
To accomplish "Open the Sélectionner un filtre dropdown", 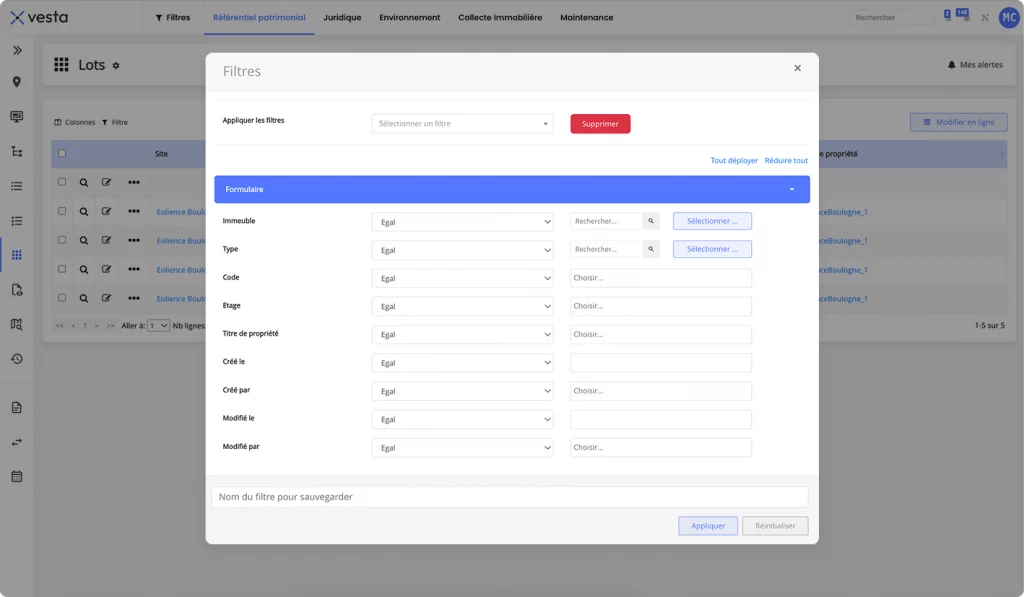I will tap(462, 124).
